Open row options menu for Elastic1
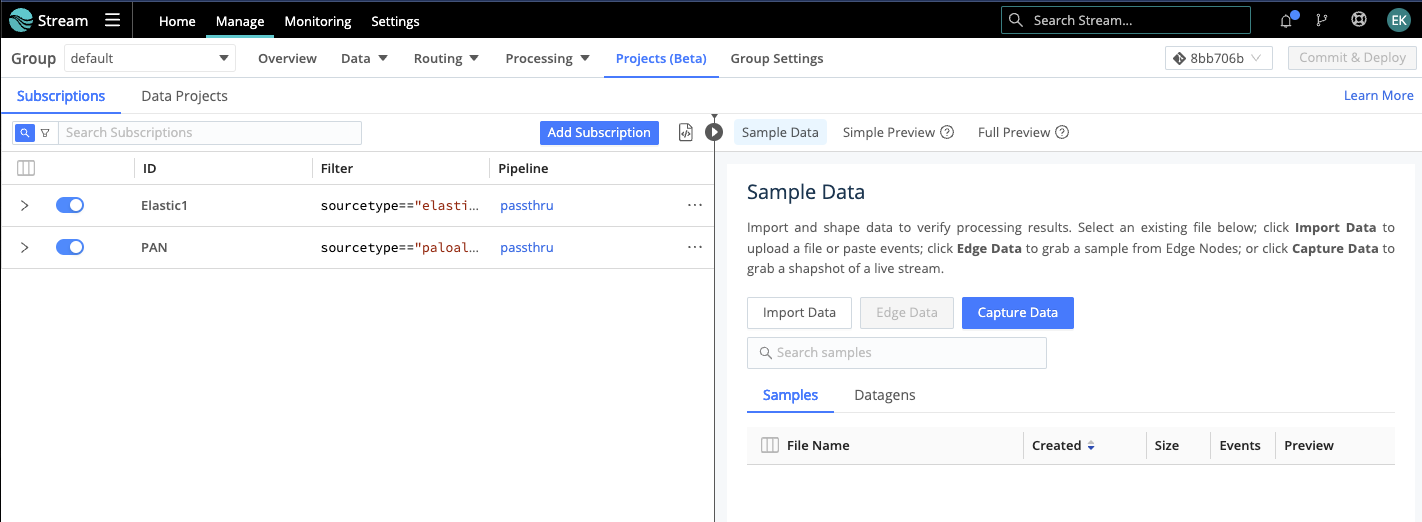 pyautogui.click(x=694, y=205)
